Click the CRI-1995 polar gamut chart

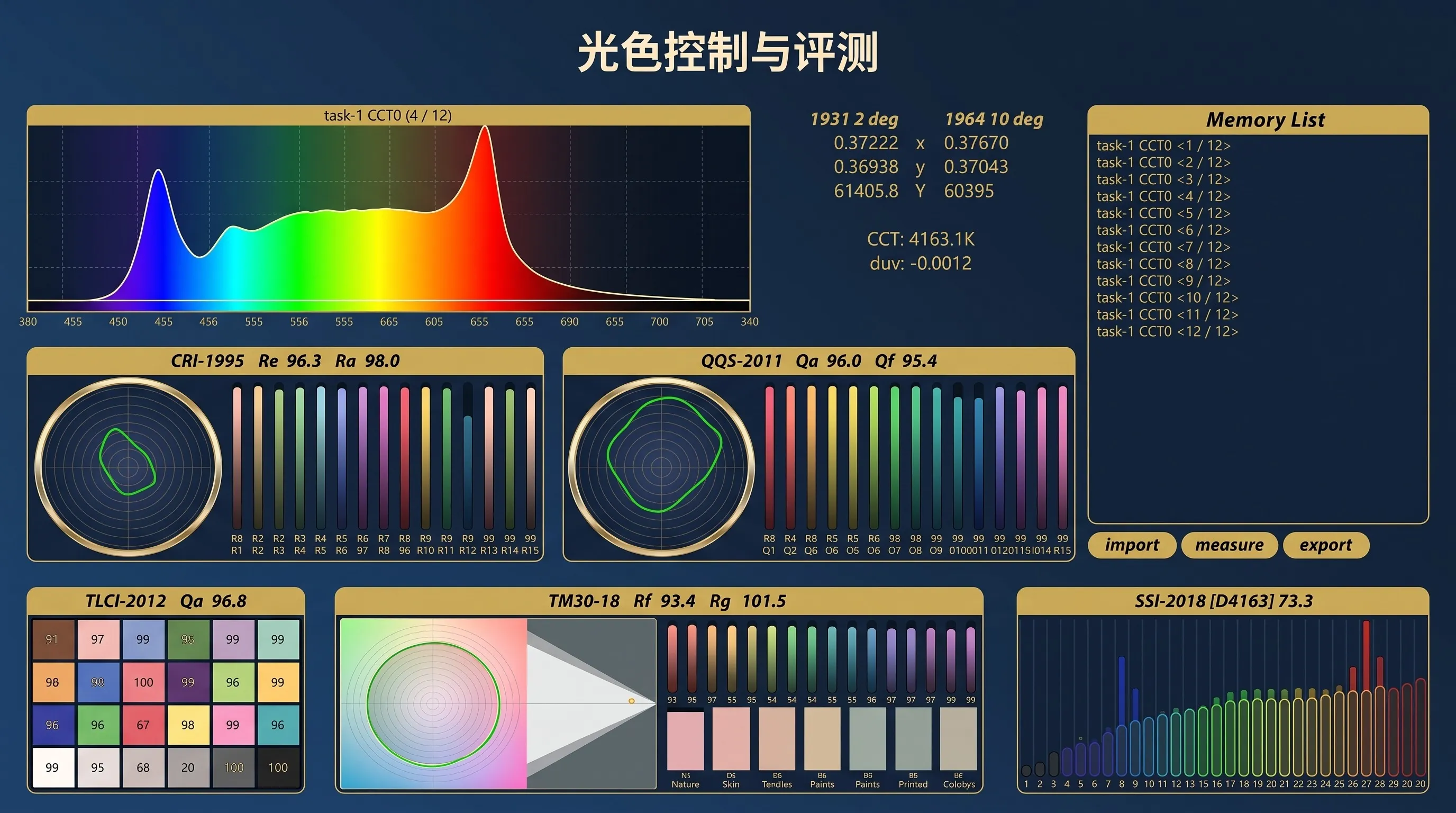(129, 466)
